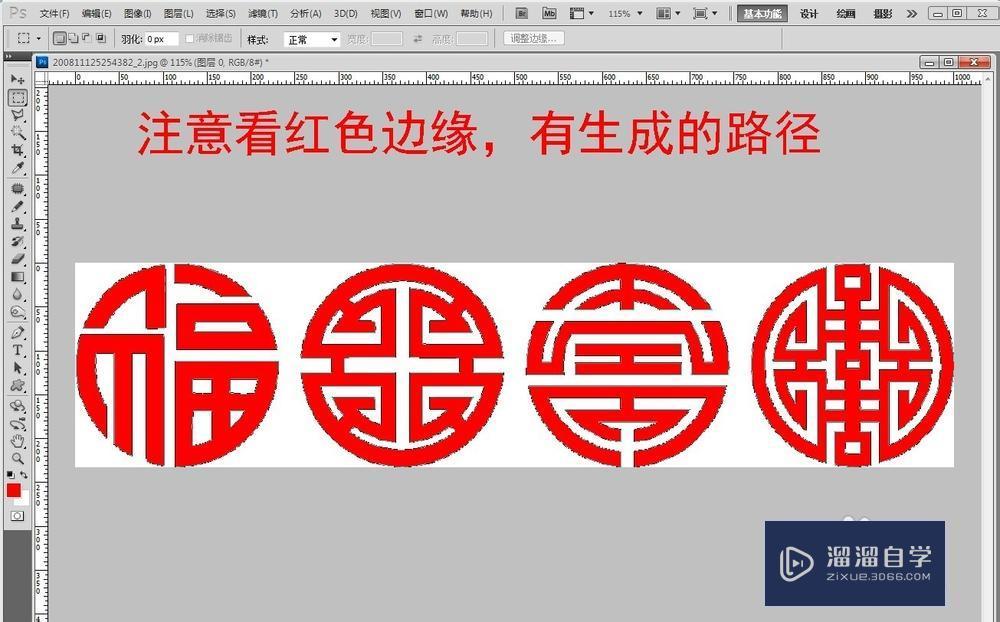Select the Spot Healing Brush tool
Viewport: 1000px width, 622px height.
tap(17, 189)
